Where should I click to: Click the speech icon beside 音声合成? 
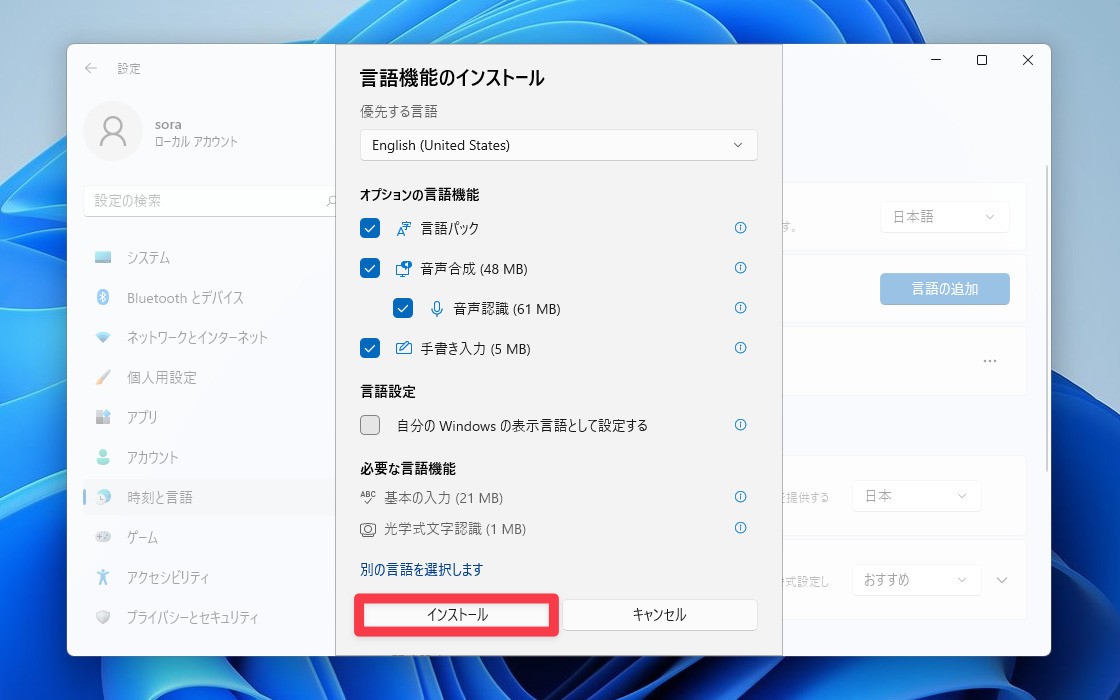pos(404,269)
